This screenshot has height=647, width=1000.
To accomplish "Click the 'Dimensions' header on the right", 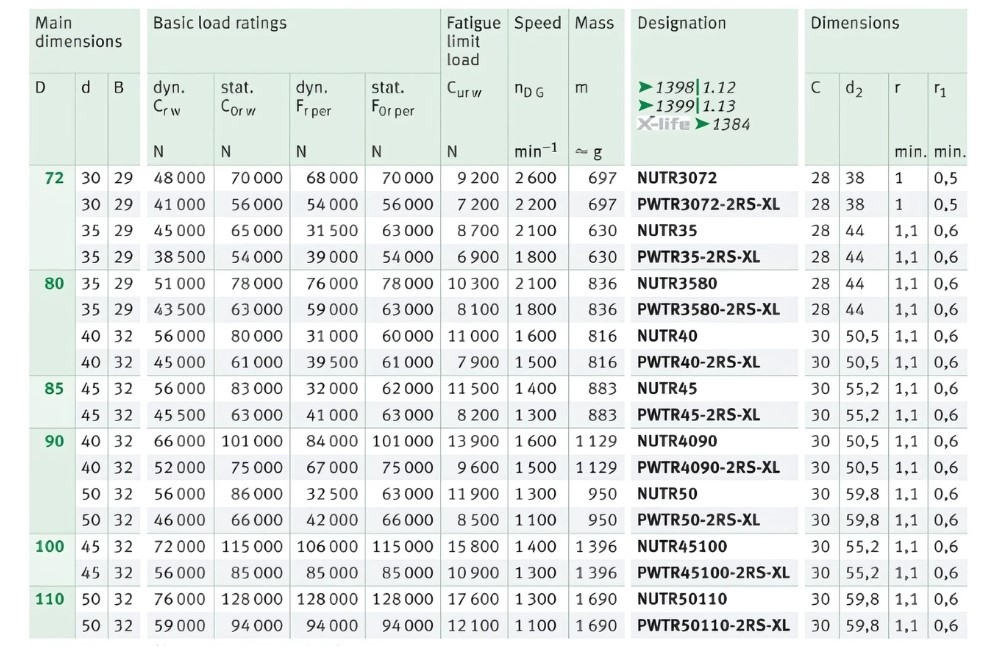I will click(x=855, y=24).
